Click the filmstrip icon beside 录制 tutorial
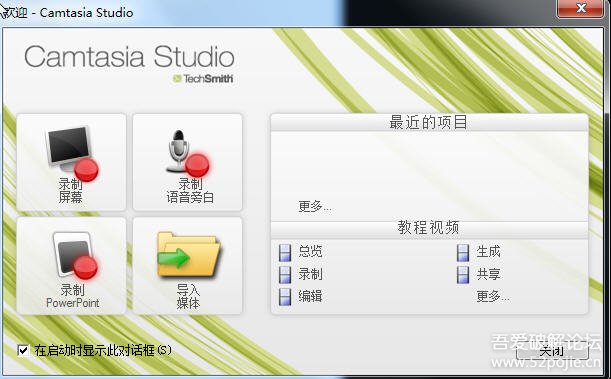Image resolution: width=611 pixels, height=379 pixels. (285, 275)
